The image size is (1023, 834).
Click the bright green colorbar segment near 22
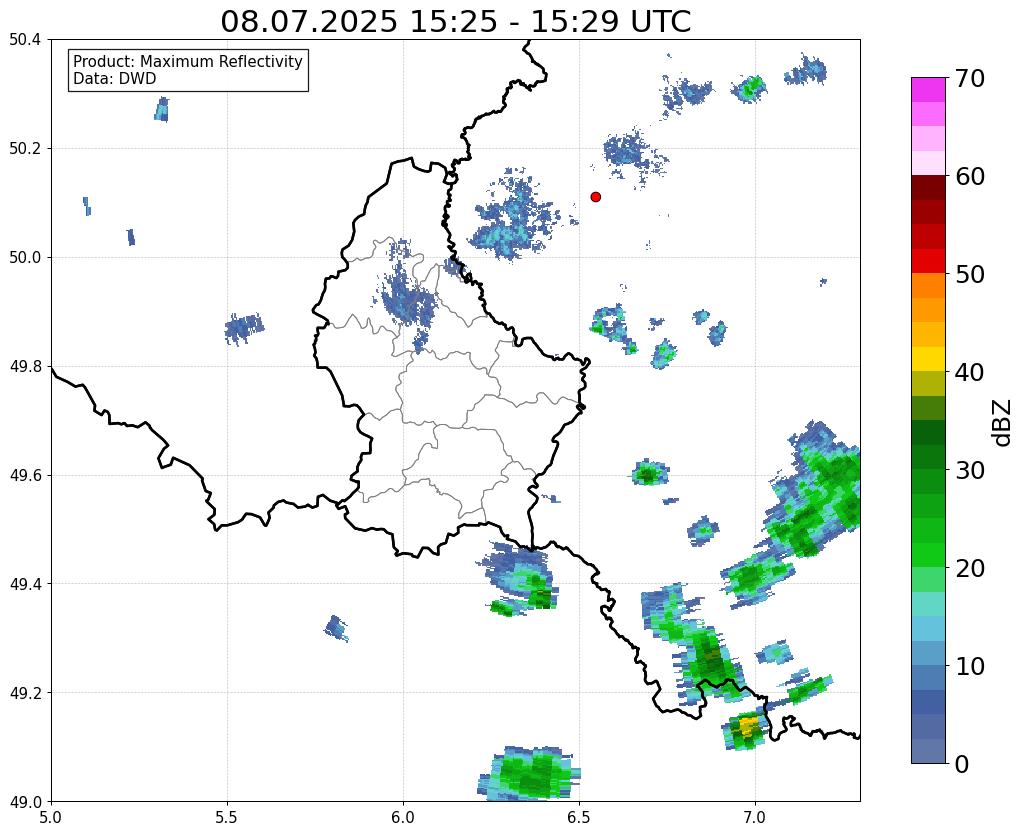tap(928, 555)
